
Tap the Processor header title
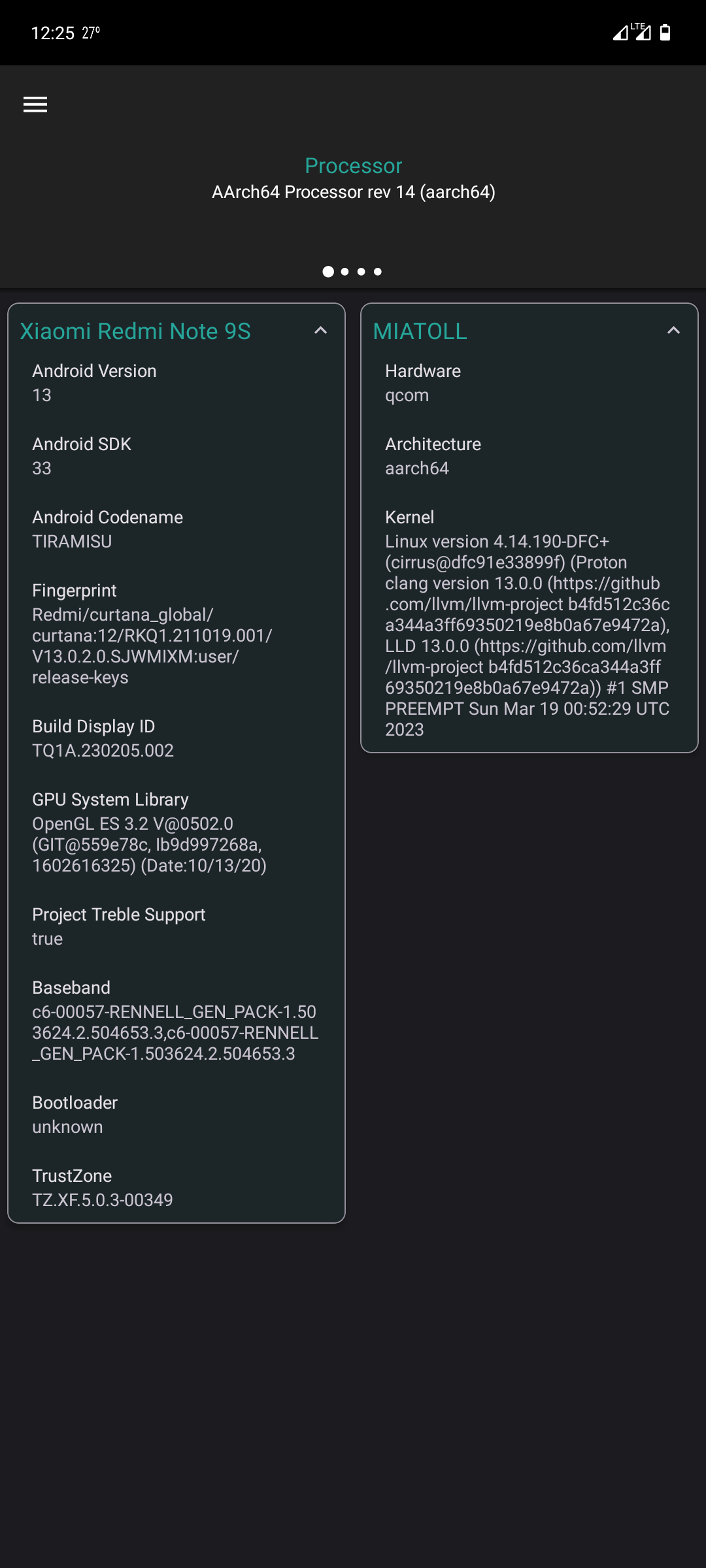353,166
